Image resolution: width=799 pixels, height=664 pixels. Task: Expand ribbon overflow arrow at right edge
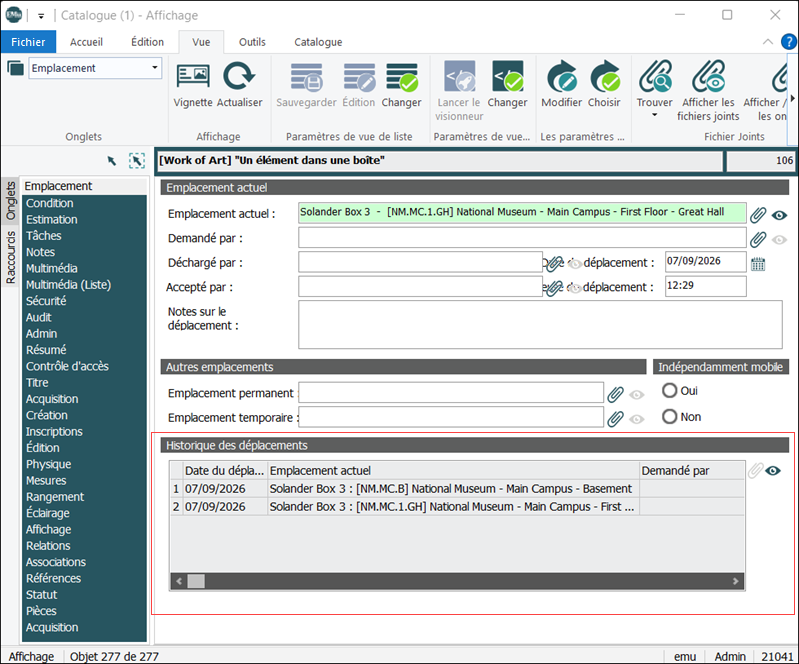point(792,98)
